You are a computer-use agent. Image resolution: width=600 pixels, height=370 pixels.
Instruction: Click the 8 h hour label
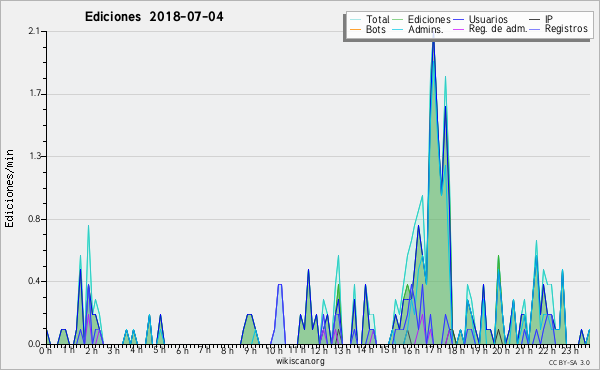pyautogui.click(x=227, y=350)
